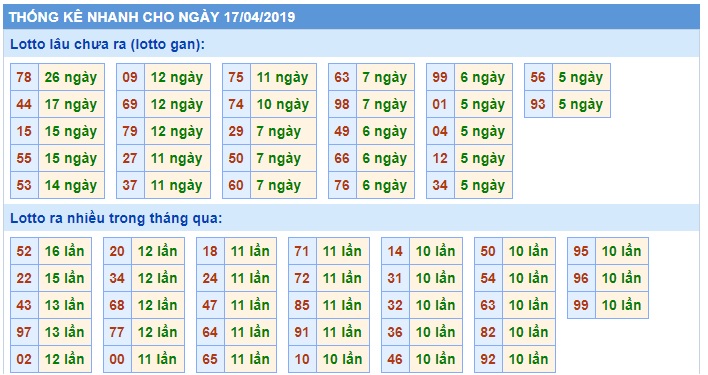Image resolution: width=708 pixels, height=375 pixels.
Task: Click lotto number 24
Action: [210, 278]
